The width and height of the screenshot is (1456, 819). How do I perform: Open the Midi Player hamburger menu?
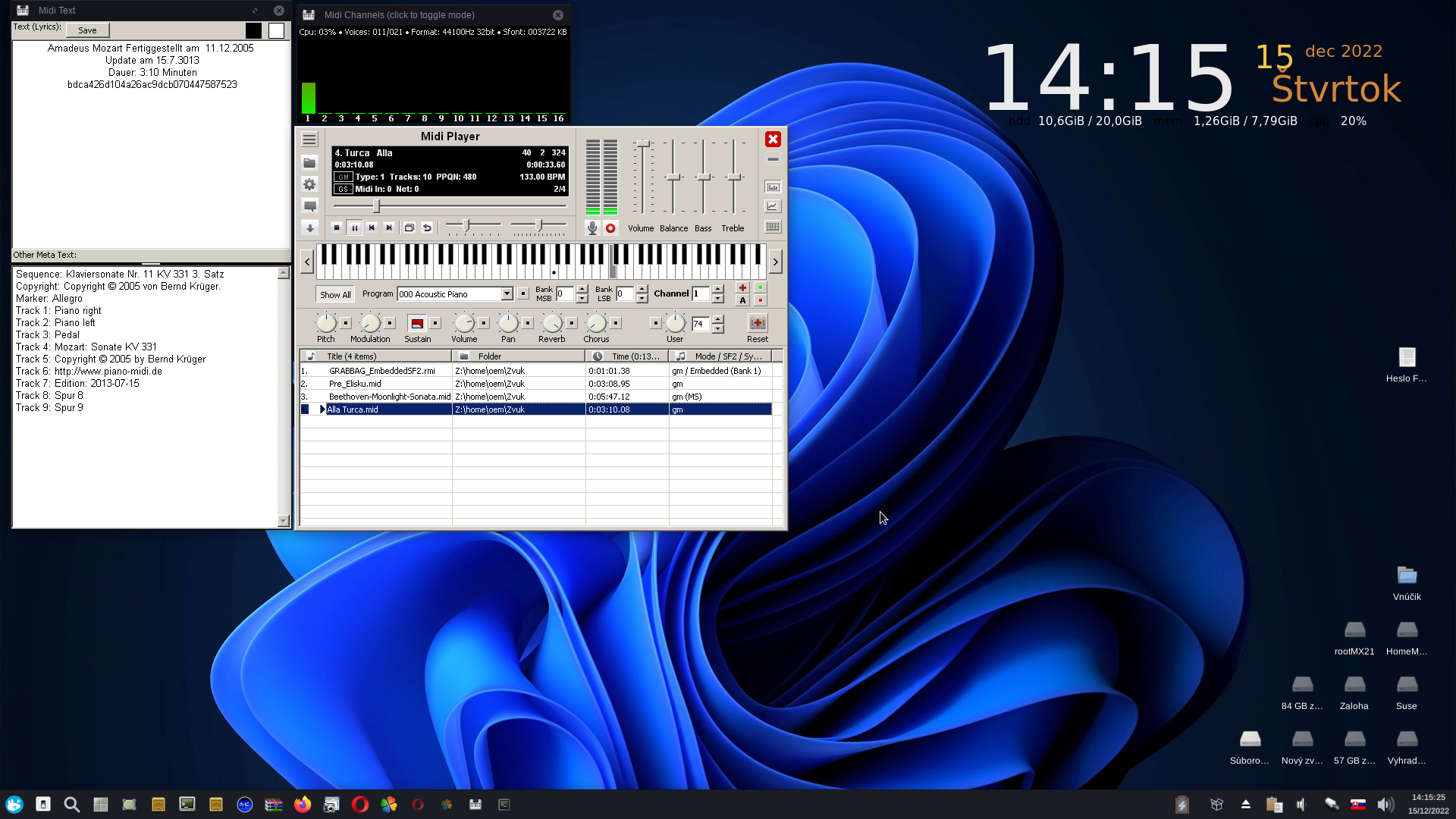[309, 140]
